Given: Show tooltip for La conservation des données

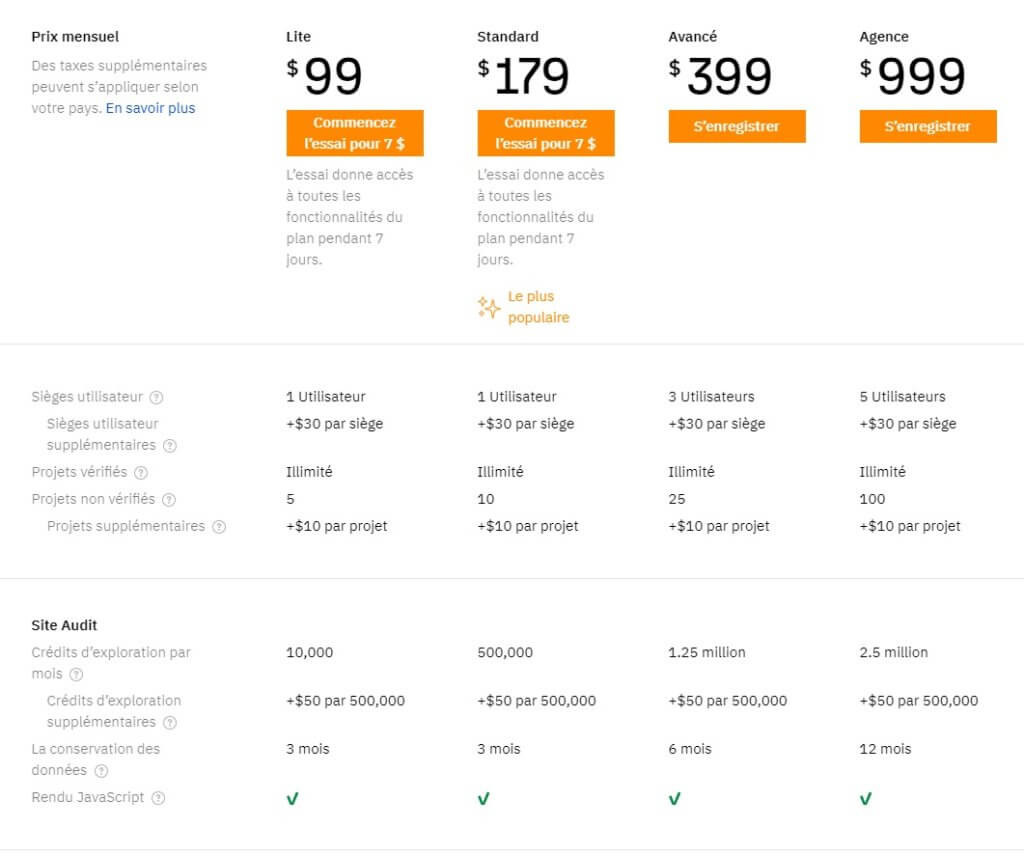Looking at the screenshot, I should (x=101, y=771).
